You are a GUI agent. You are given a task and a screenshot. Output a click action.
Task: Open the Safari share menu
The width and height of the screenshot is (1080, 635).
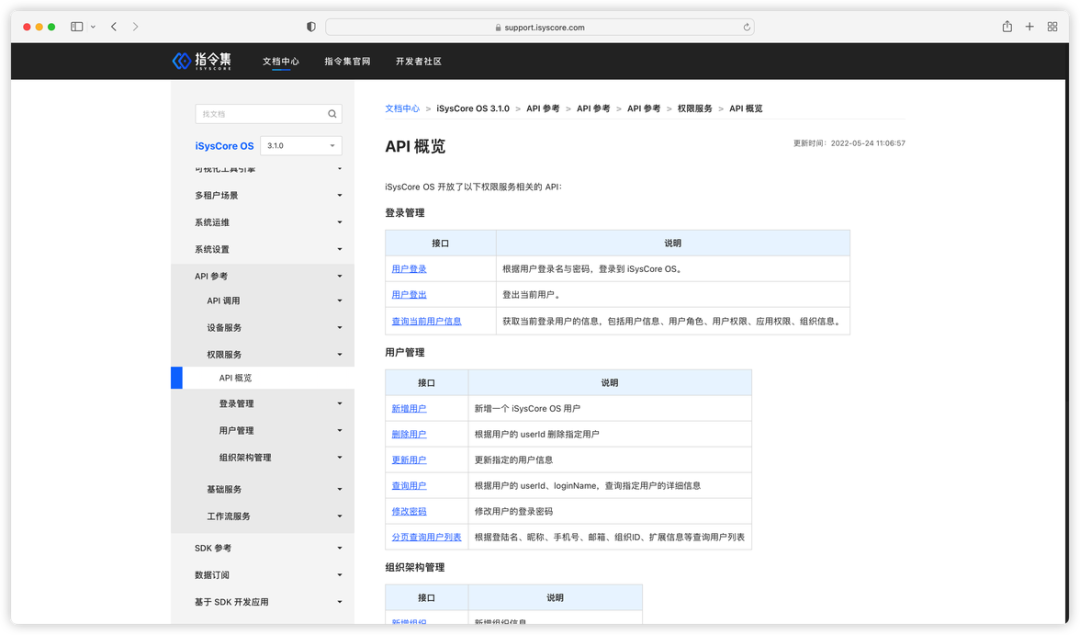coord(1007,26)
